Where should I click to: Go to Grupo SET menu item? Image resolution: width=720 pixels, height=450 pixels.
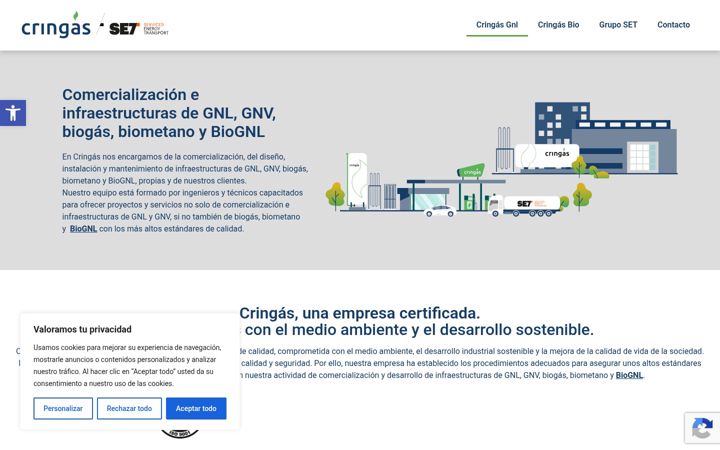(x=618, y=25)
